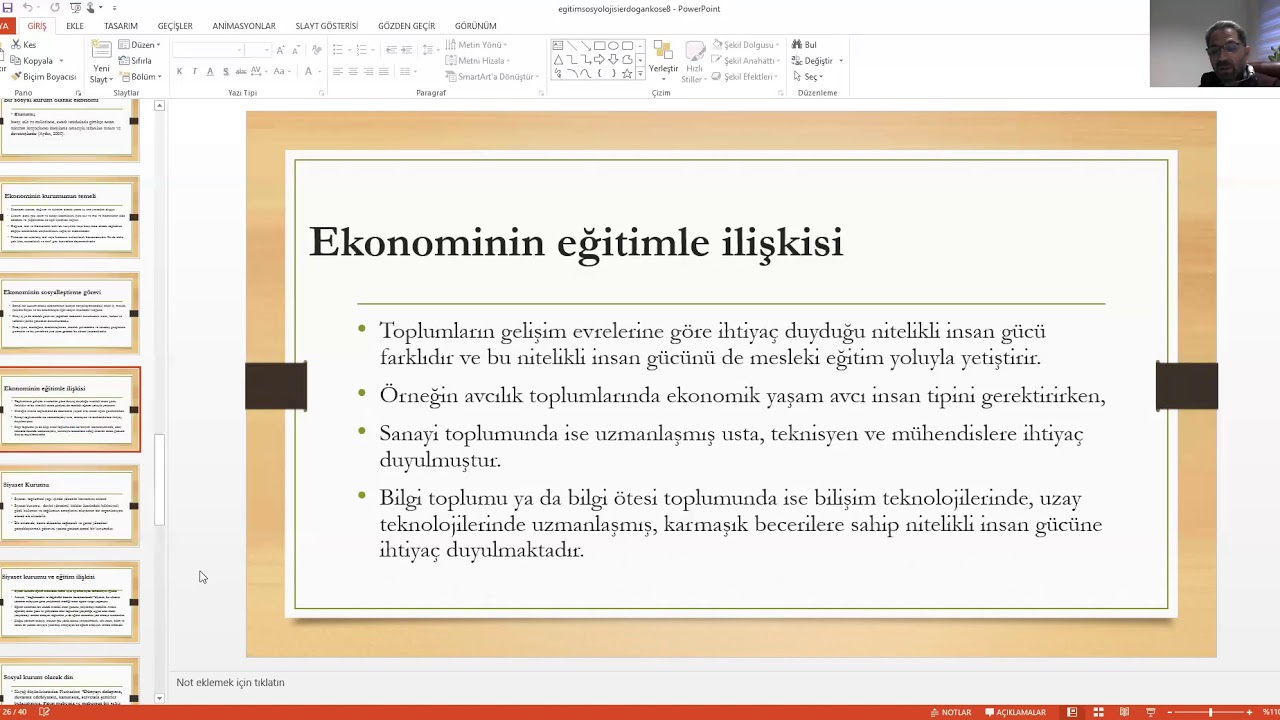Click Kopyala copy command
Image resolution: width=1280 pixels, height=720 pixels.
[32, 61]
